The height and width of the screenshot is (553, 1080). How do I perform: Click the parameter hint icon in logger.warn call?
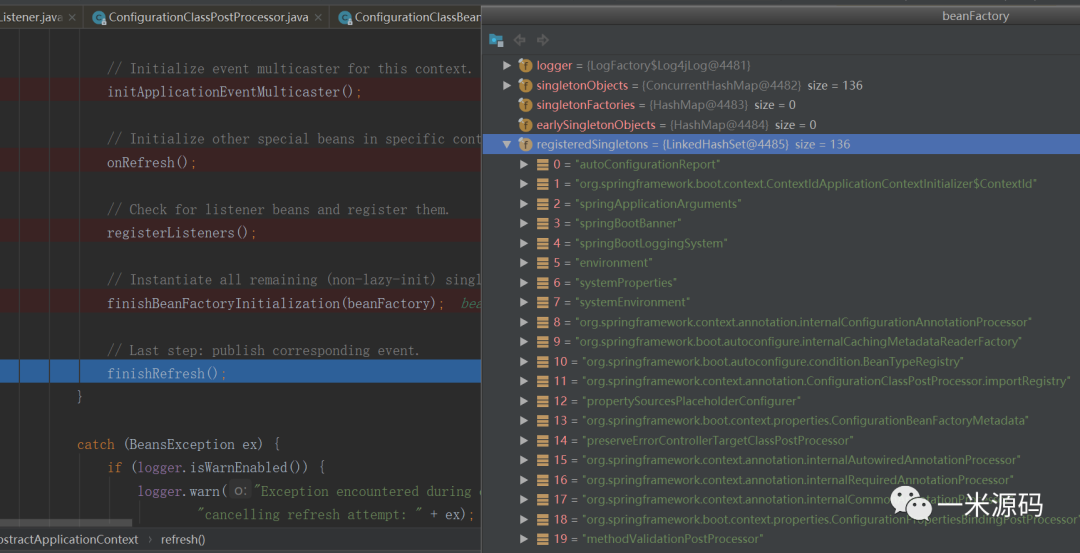point(239,491)
